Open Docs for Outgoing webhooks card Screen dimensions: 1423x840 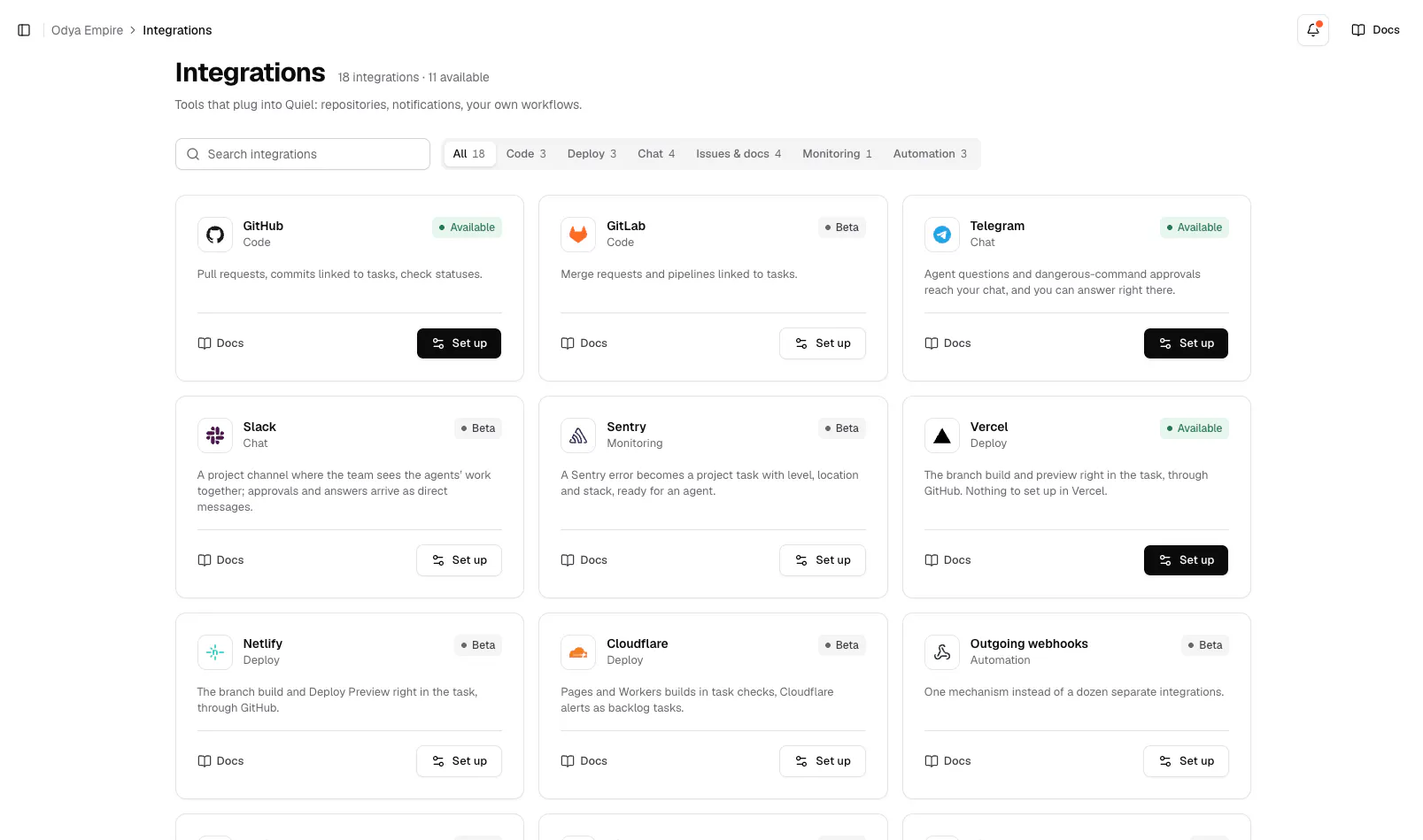click(947, 761)
